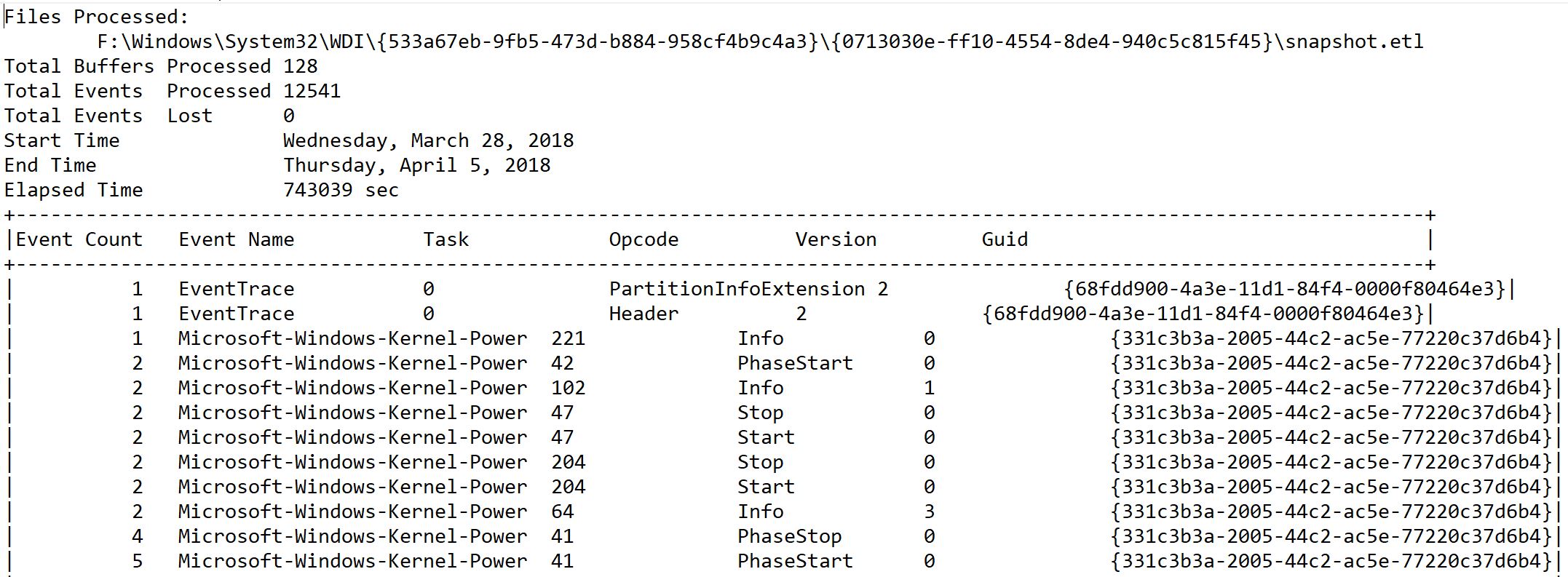
Task: Click the PartitionInfoExtension opcode text
Action: [737, 289]
